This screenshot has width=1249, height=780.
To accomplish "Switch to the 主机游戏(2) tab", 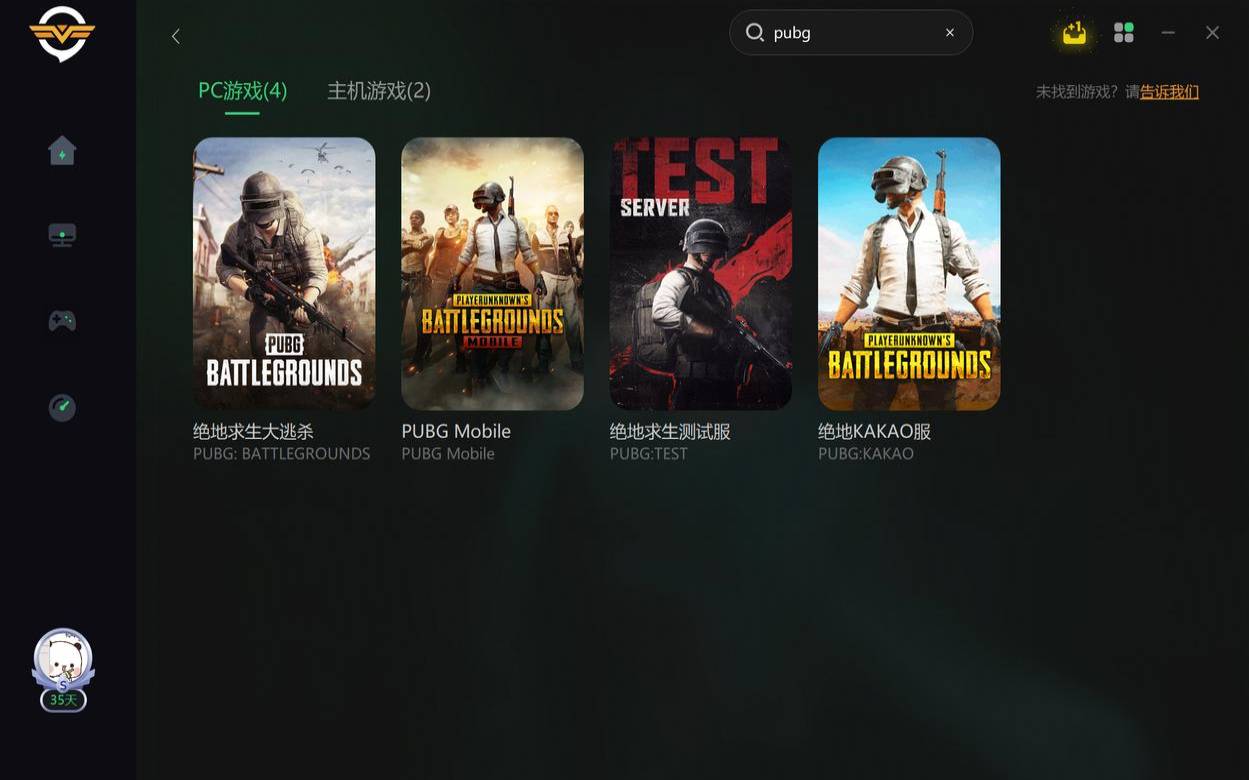I will click(x=379, y=91).
